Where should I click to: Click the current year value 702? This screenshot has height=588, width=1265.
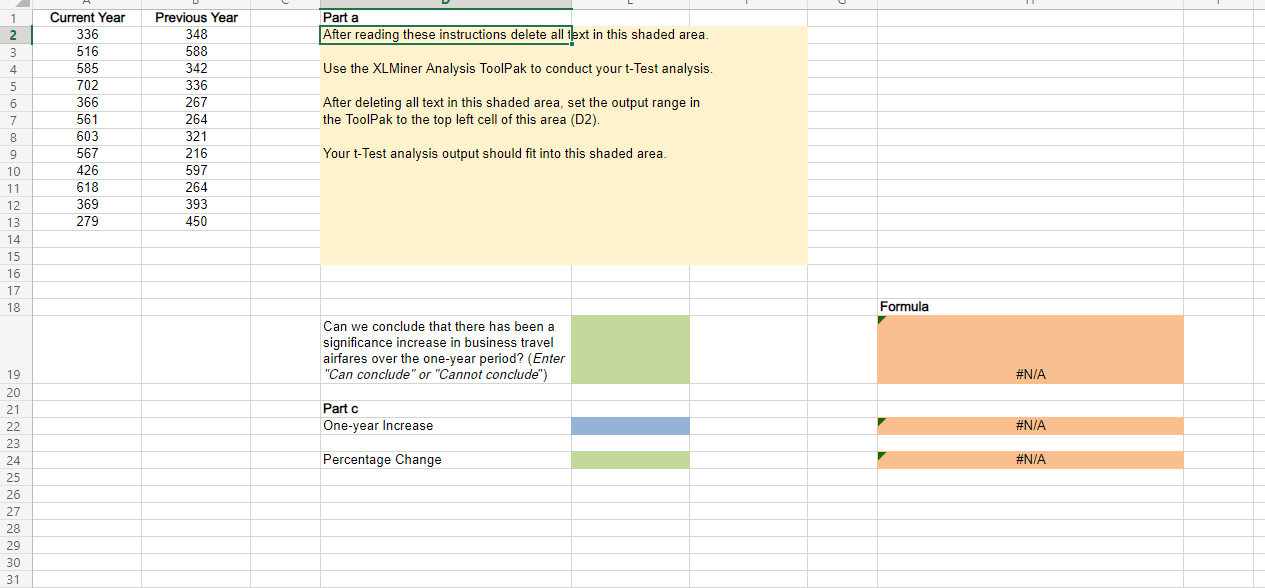pos(87,86)
